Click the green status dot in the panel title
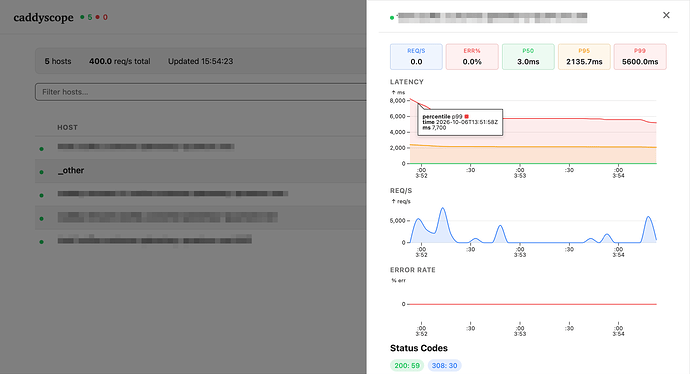690x374 pixels. [392, 18]
